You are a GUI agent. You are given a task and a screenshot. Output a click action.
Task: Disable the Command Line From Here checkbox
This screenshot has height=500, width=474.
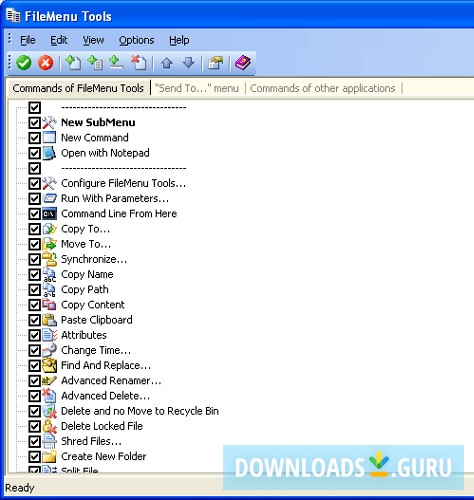pyautogui.click(x=34, y=214)
